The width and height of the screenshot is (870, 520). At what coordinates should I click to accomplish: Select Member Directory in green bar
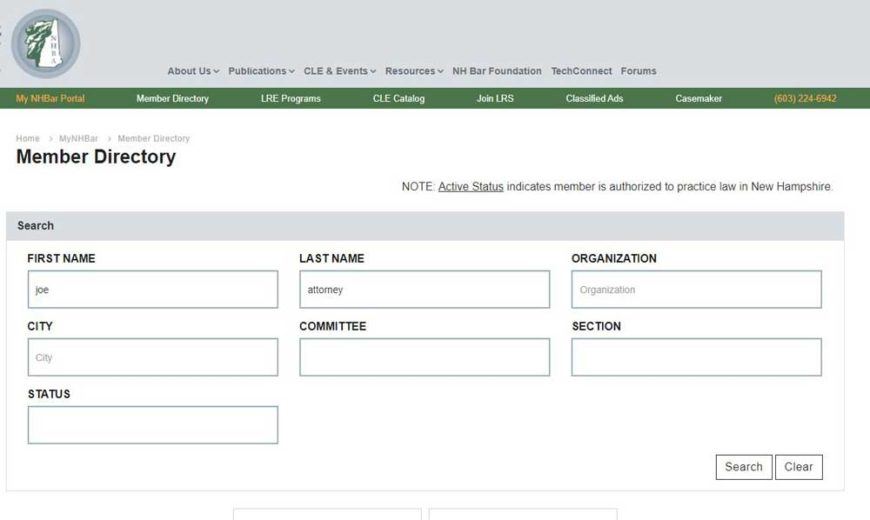pyautogui.click(x=172, y=99)
